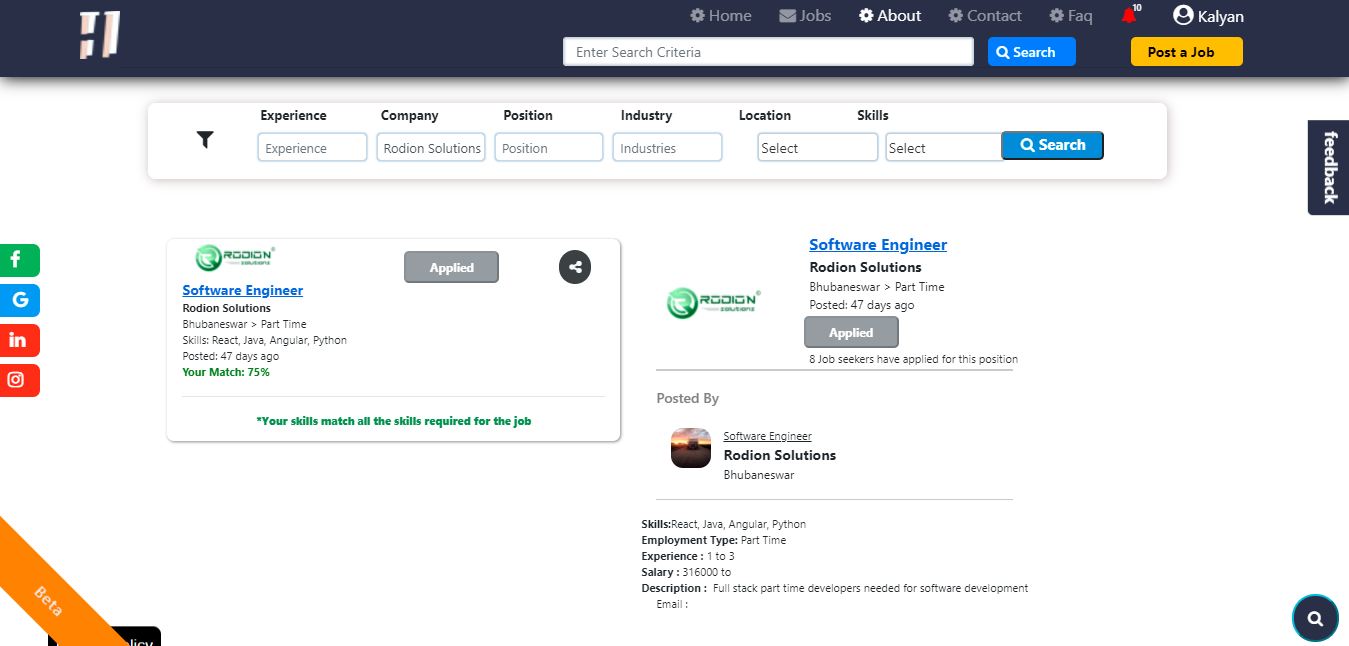Click the Enter Search Criteria field
1349x646 pixels.
coord(768,52)
